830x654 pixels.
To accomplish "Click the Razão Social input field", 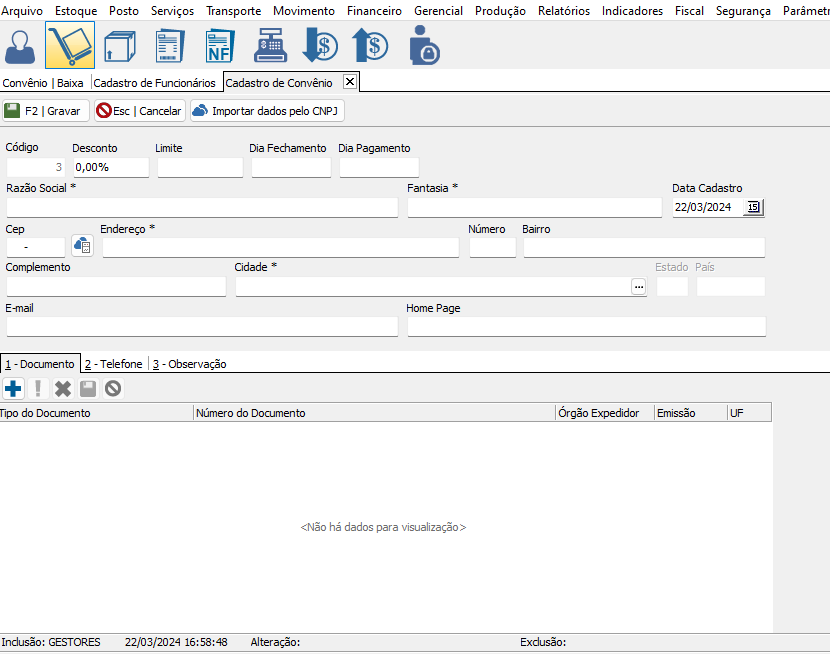I will point(201,207).
